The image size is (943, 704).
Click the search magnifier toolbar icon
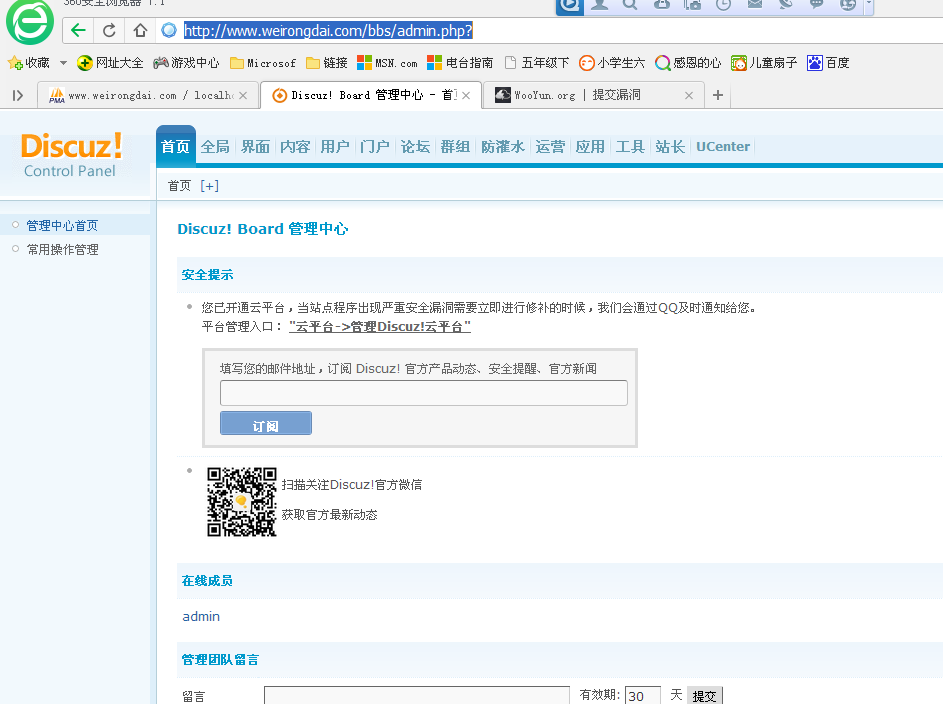point(630,5)
